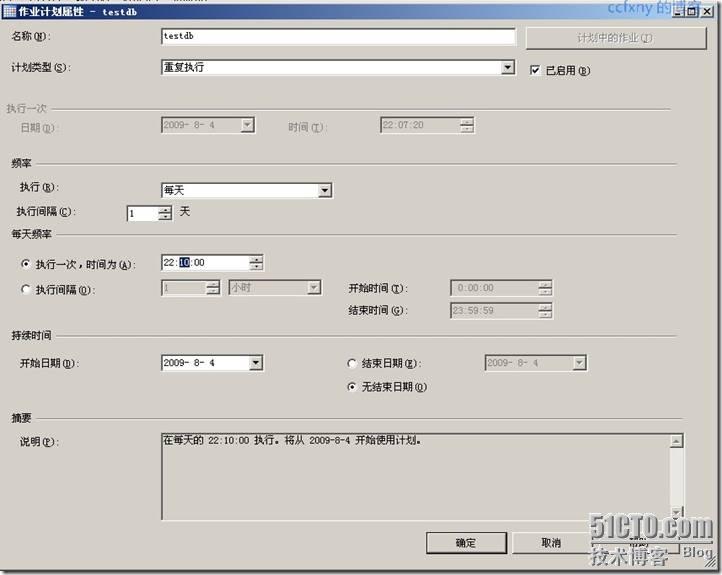Toggle the 已启用 enabled checkbox
Screen dimensions: 722x575
coord(535,70)
